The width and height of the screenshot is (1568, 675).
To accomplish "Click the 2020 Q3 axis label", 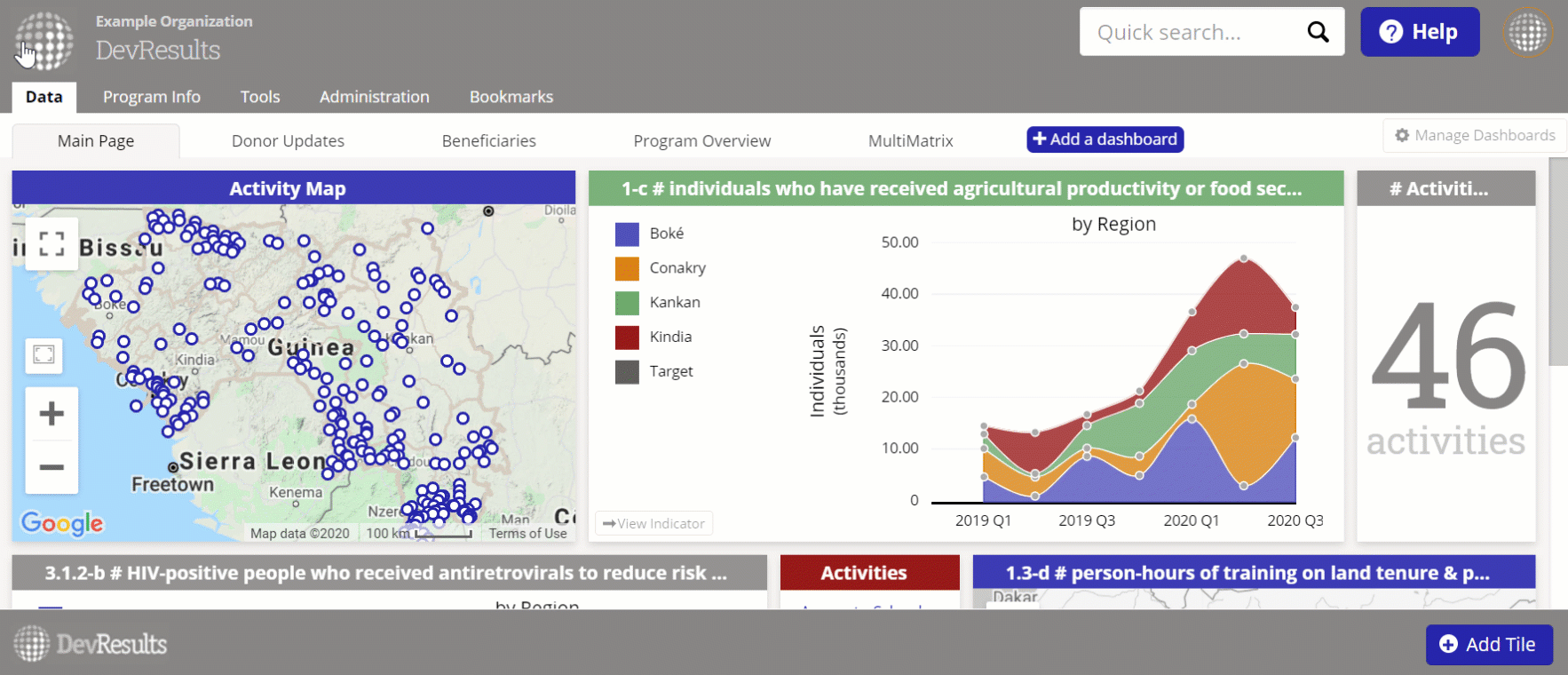I will coord(1295,520).
